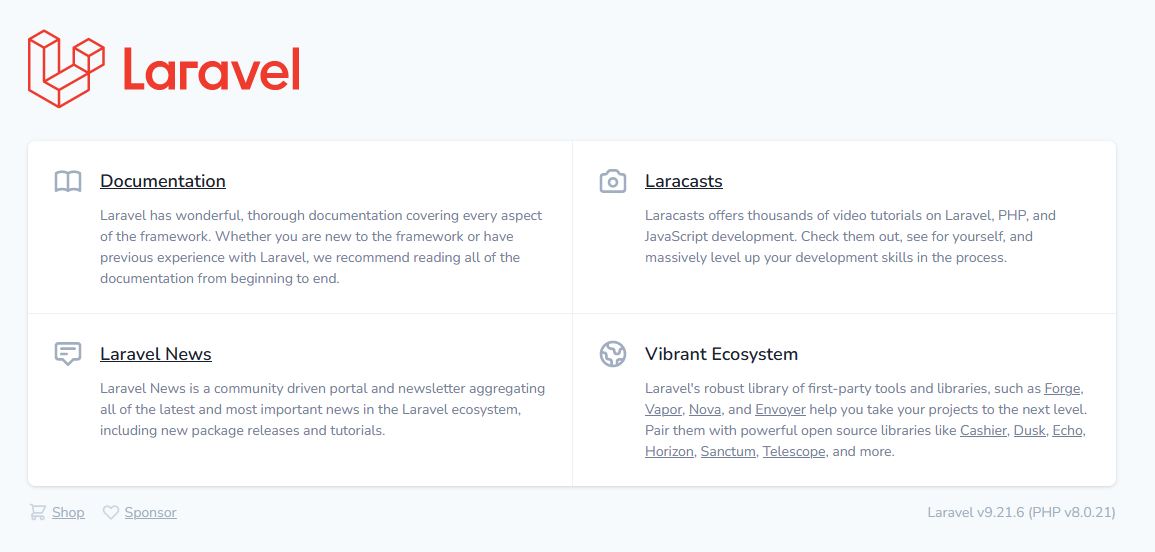Viewport: 1155px width, 552px height.
Task: Visit the Nova link
Action: point(705,410)
